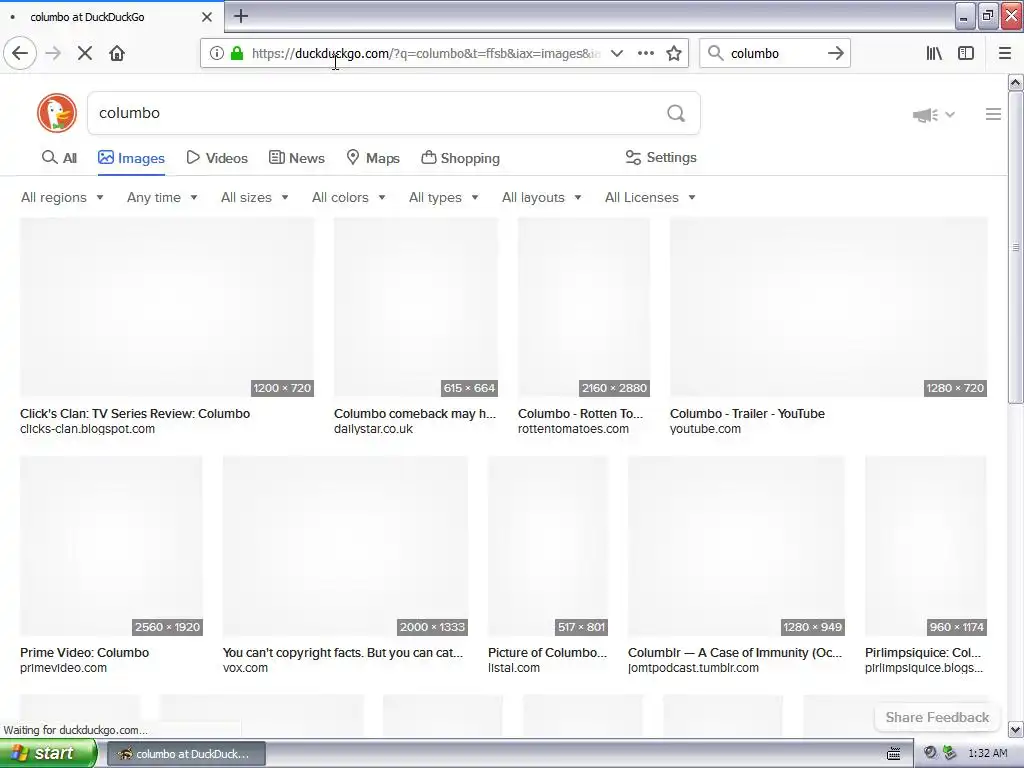The width and height of the screenshot is (1024, 768).
Task: Open the Rotten Tomatoes Columbo thumbnail
Action: click(584, 307)
